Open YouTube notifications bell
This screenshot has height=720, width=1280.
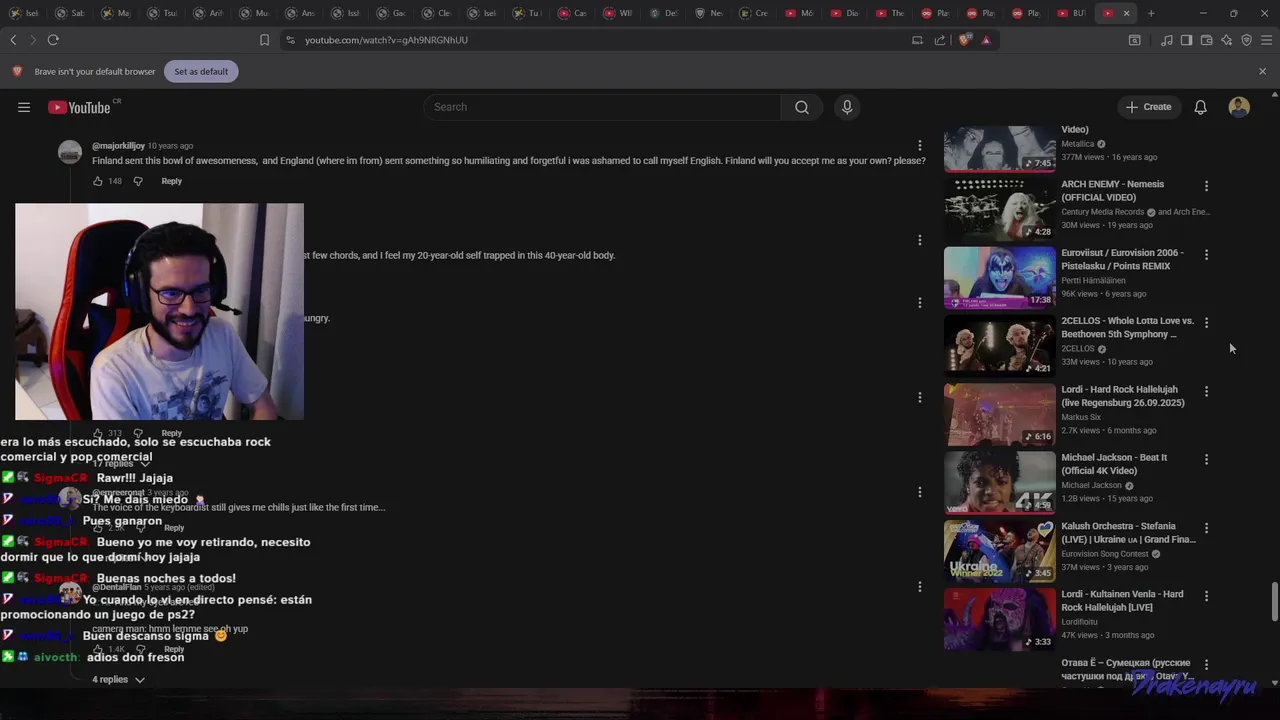pos(1200,107)
